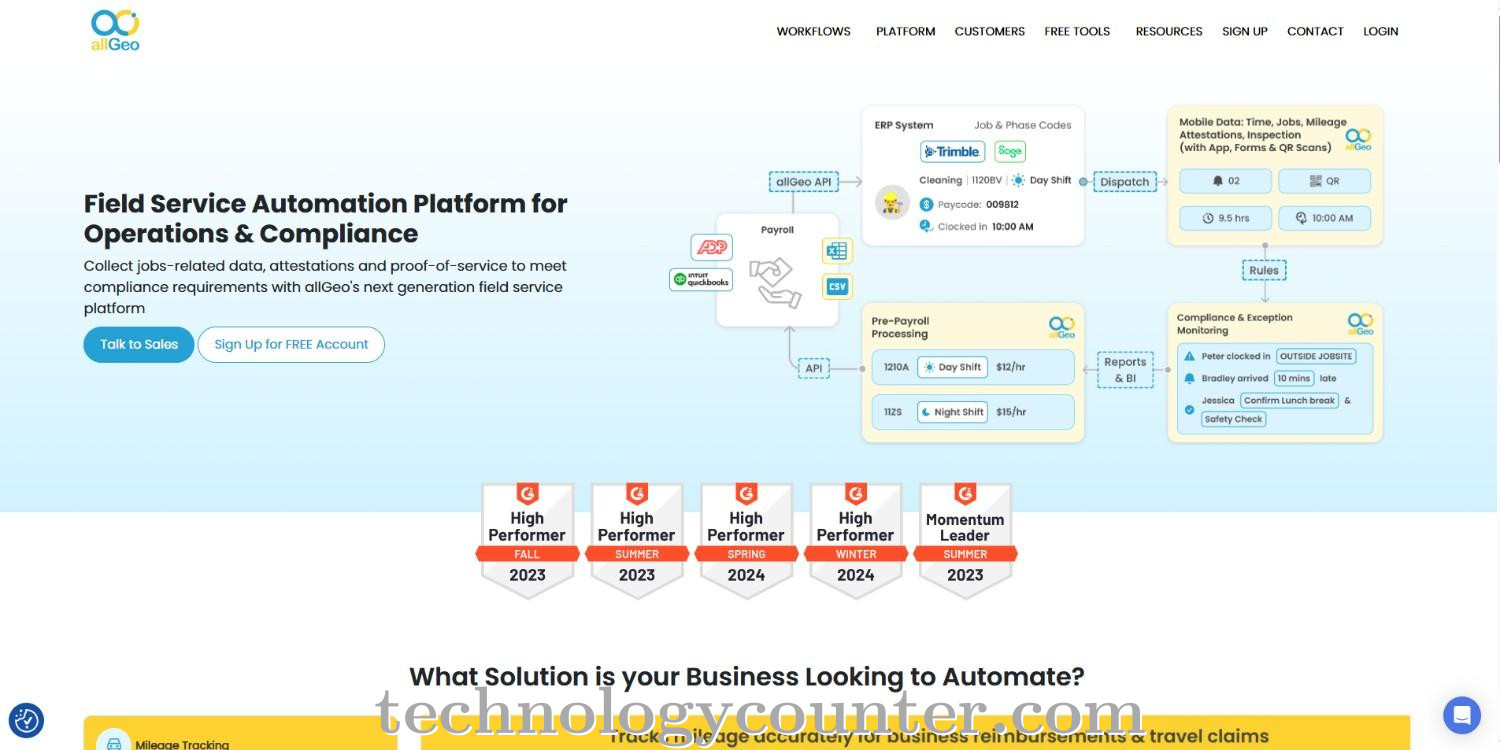Expand the Resources navigation menu

tap(1168, 31)
